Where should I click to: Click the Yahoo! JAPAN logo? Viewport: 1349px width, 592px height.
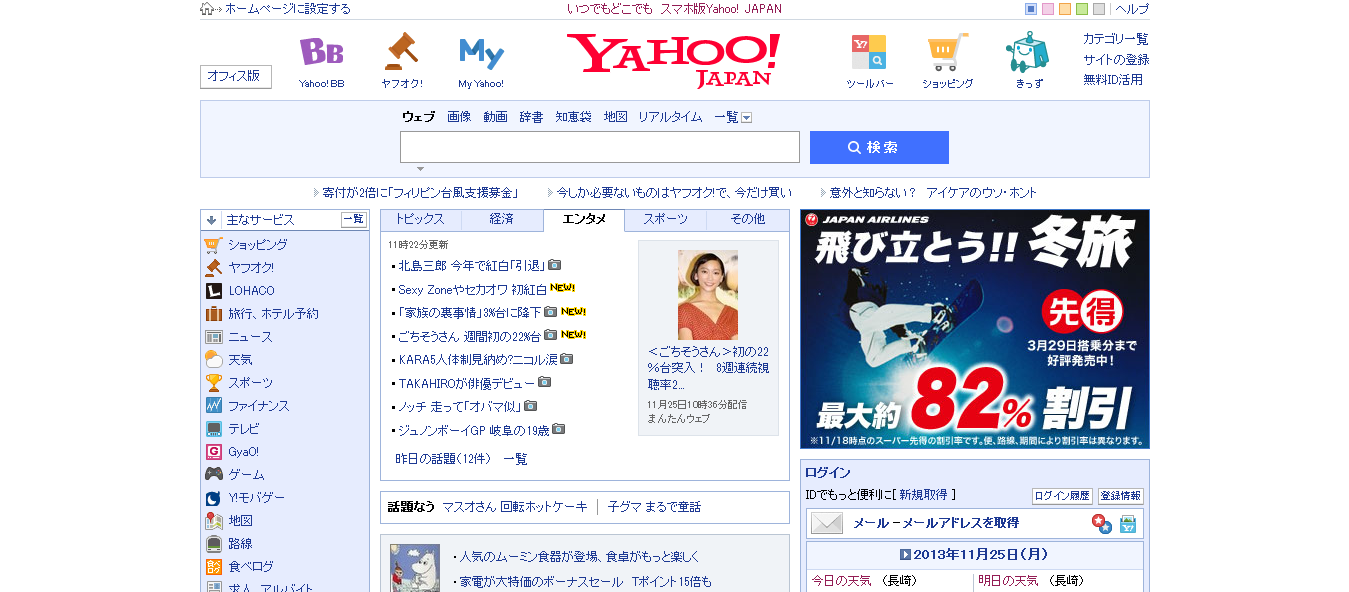(x=673, y=60)
